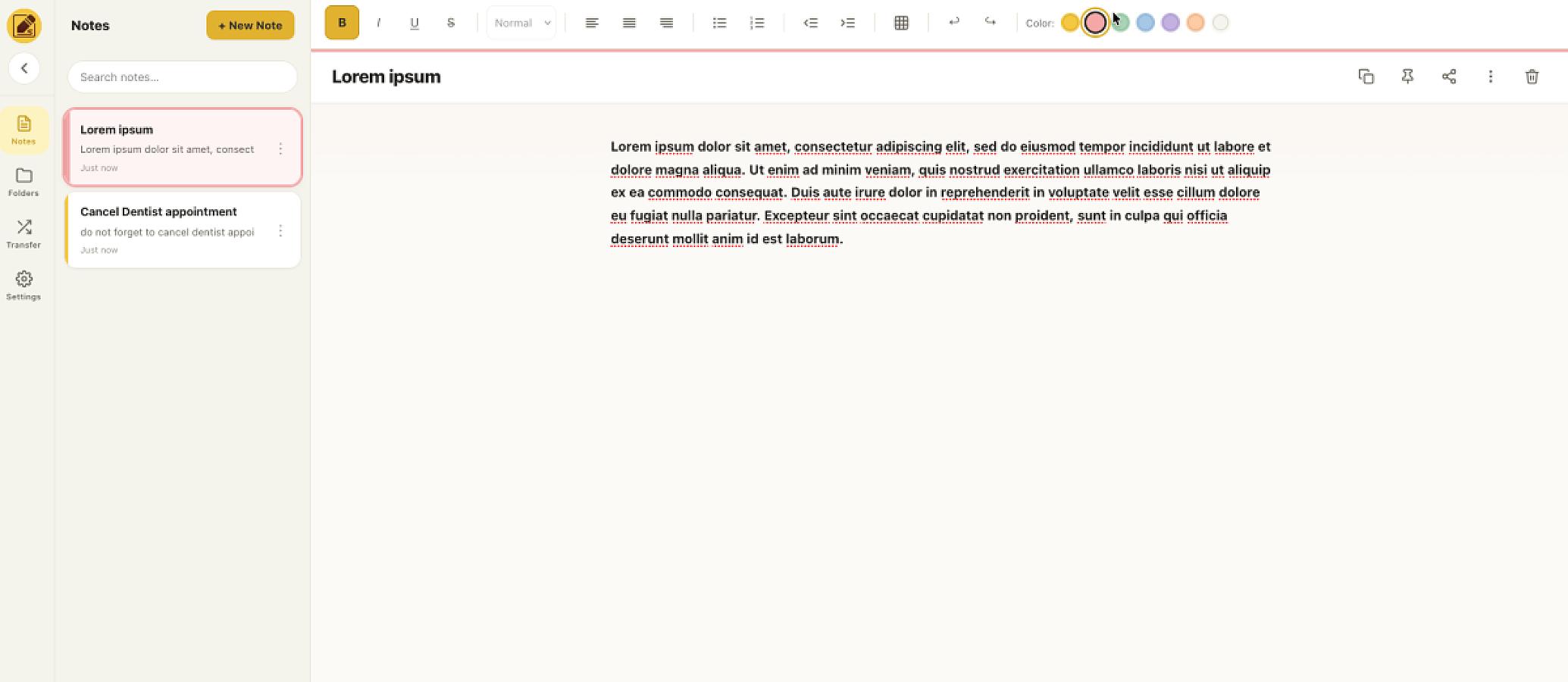Choose the purple note color
The image size is (1568, 682).
point(1170,23)
